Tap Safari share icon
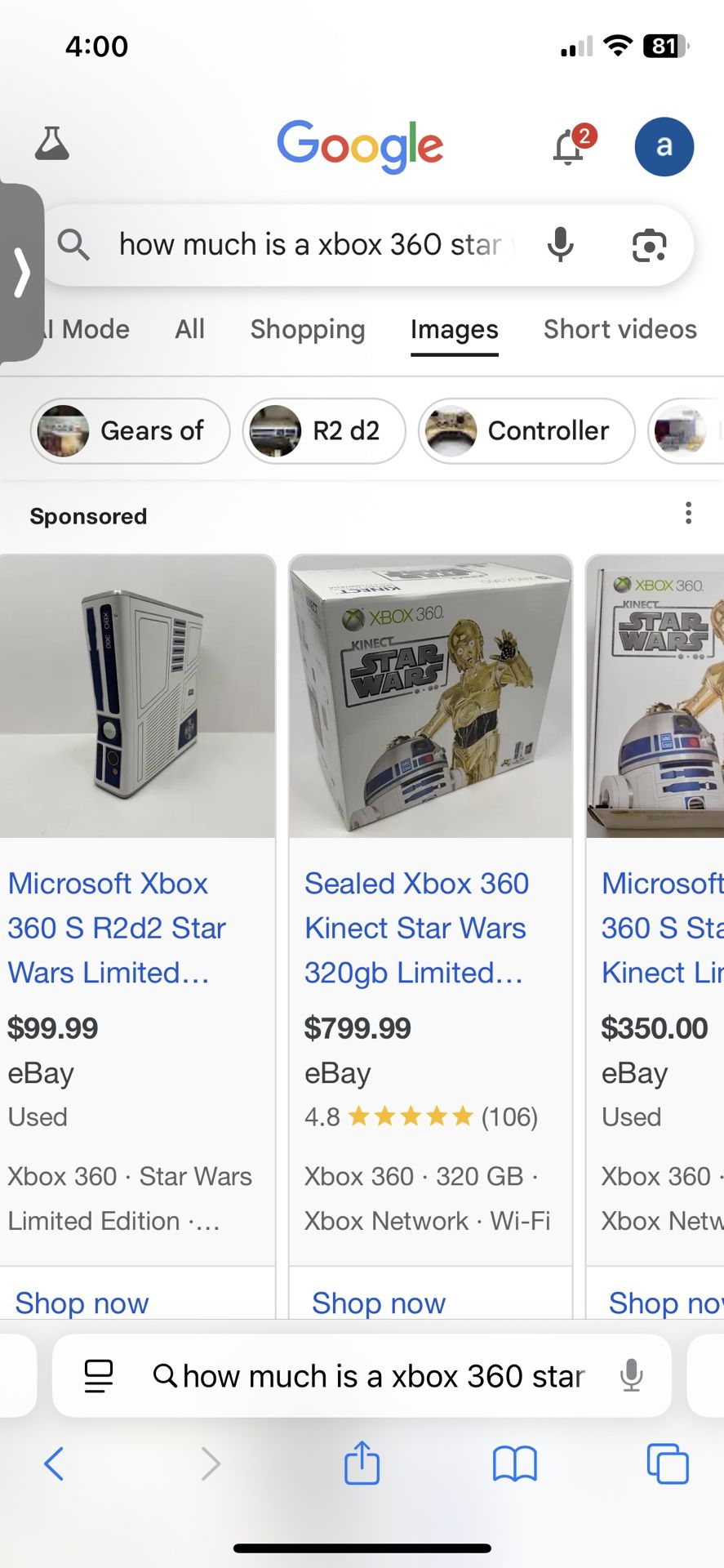This screenshot has width=724, height=1568. pos(362,1463)
